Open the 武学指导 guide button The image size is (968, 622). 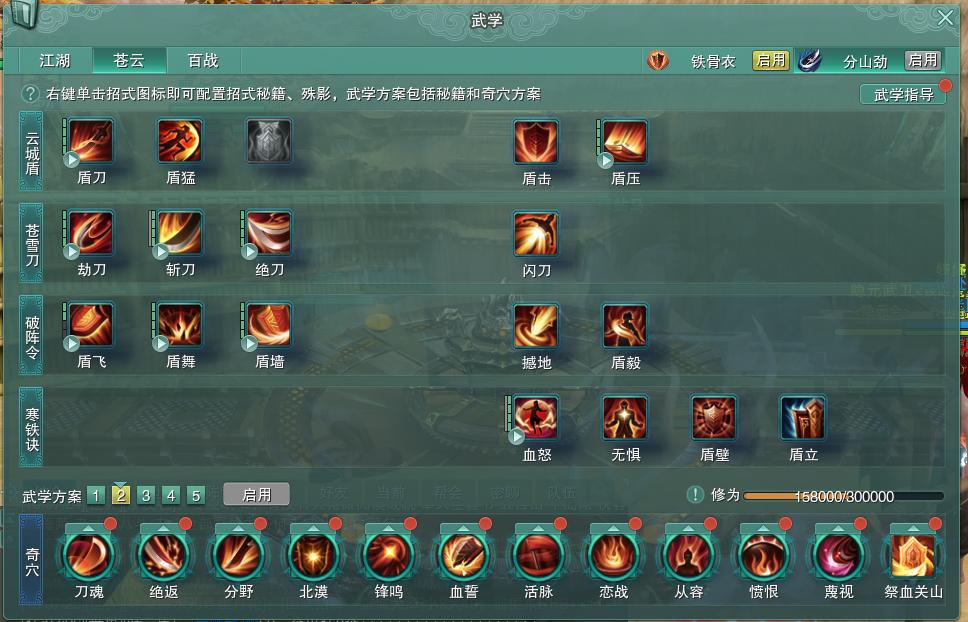coord(903,94)
